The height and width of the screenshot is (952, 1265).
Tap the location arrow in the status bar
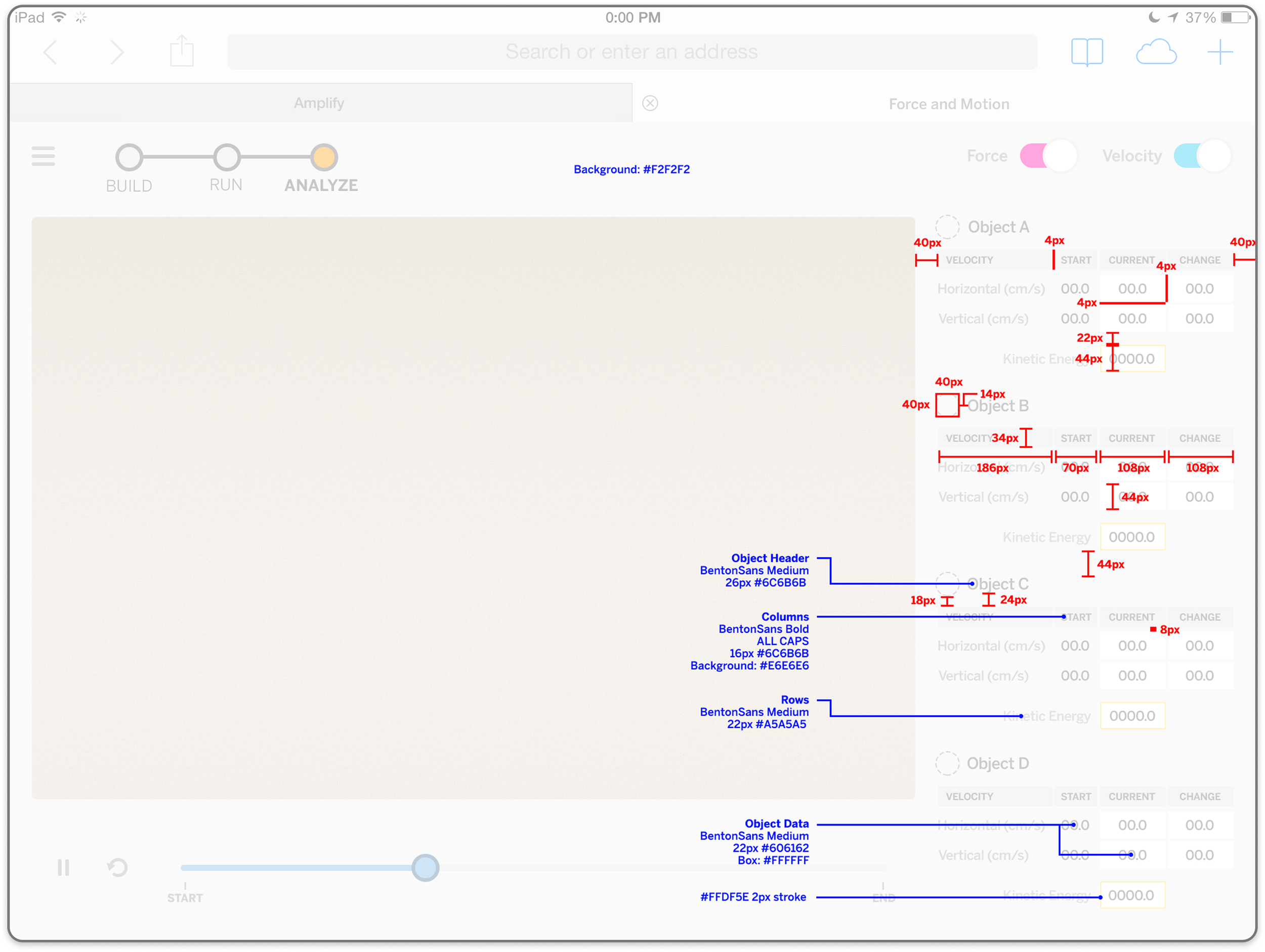pyautogui.click(x=1173, y=18)
